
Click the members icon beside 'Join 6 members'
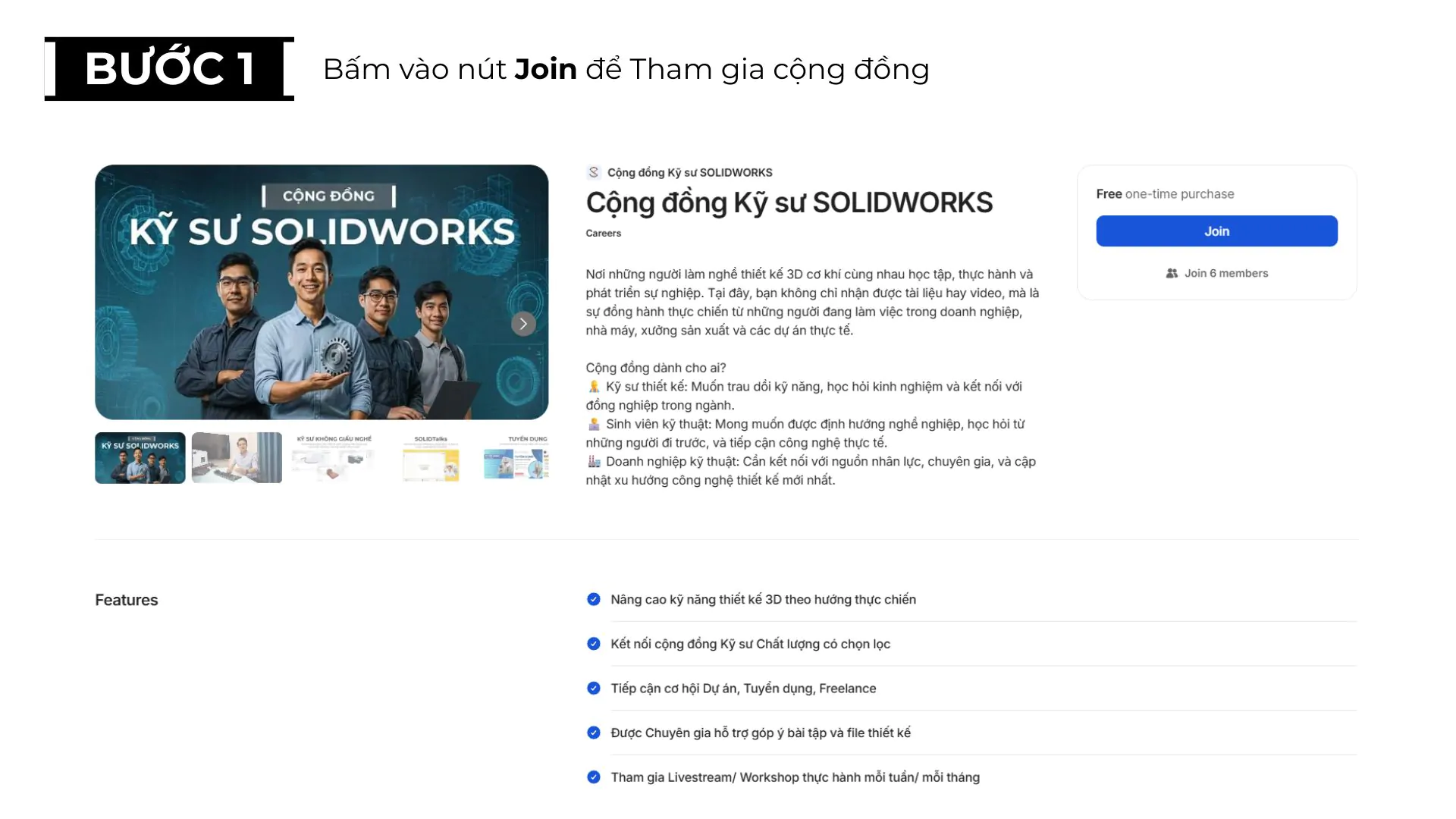pos(1172,273)
